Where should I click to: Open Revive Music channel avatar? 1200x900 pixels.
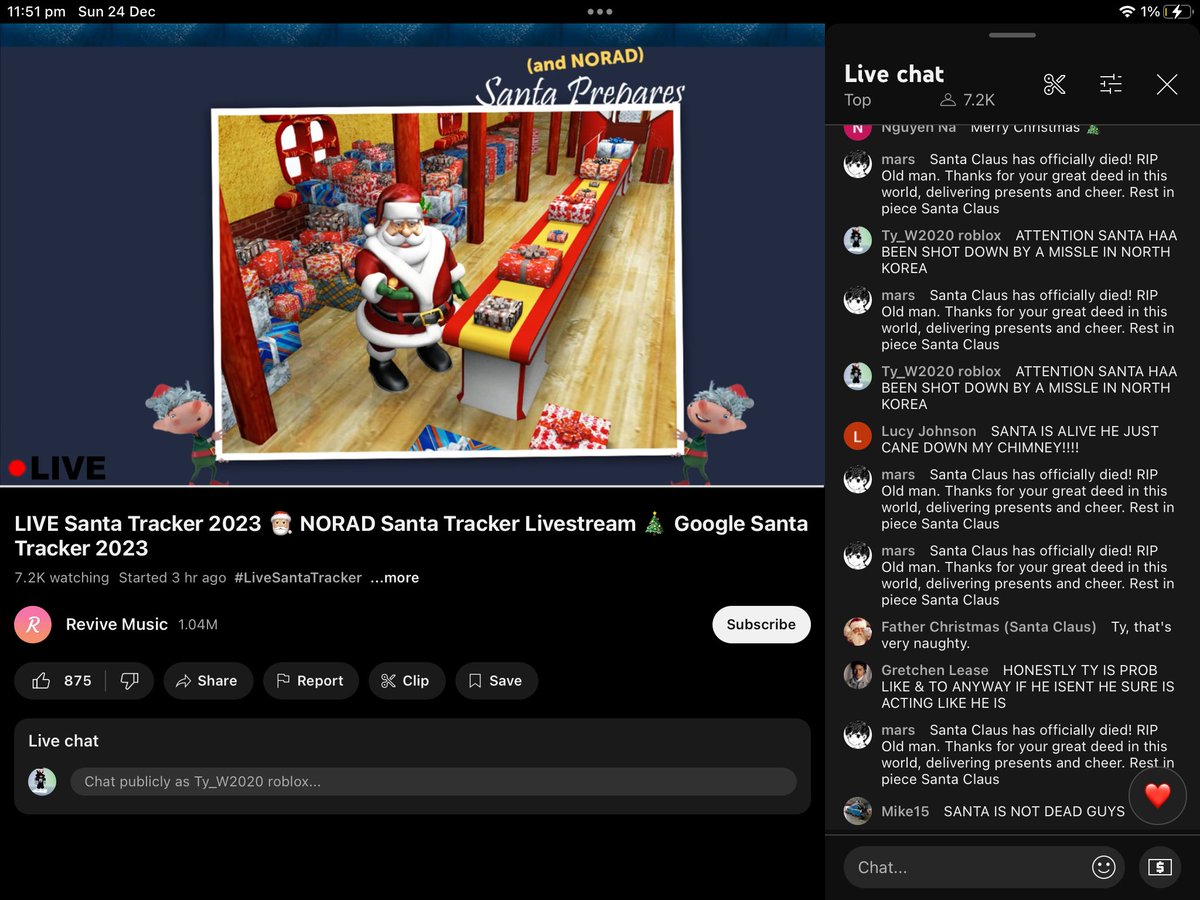[33, 624]
